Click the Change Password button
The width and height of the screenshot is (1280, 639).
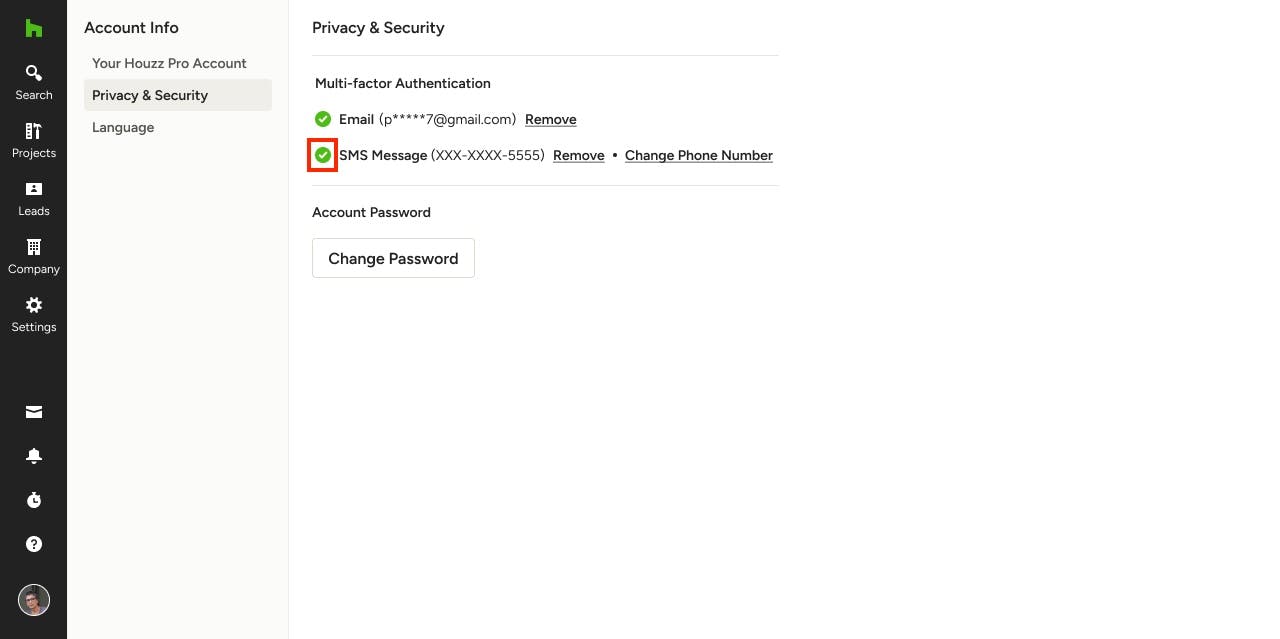[x=393, y=258]
